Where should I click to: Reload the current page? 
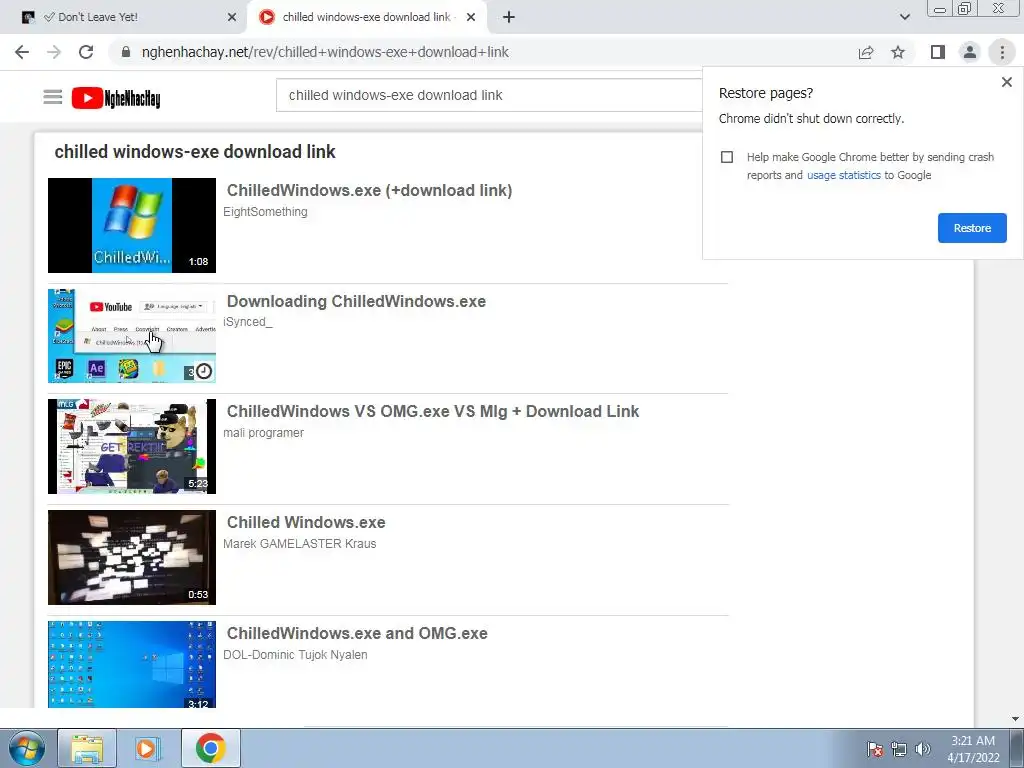tap(86, 52)
